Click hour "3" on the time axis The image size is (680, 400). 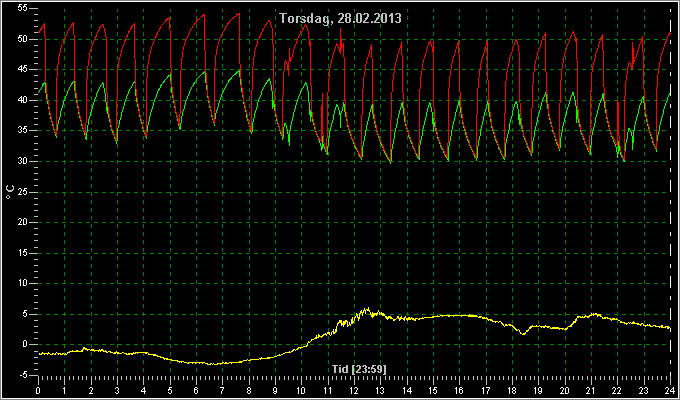(x=117, y=390)
